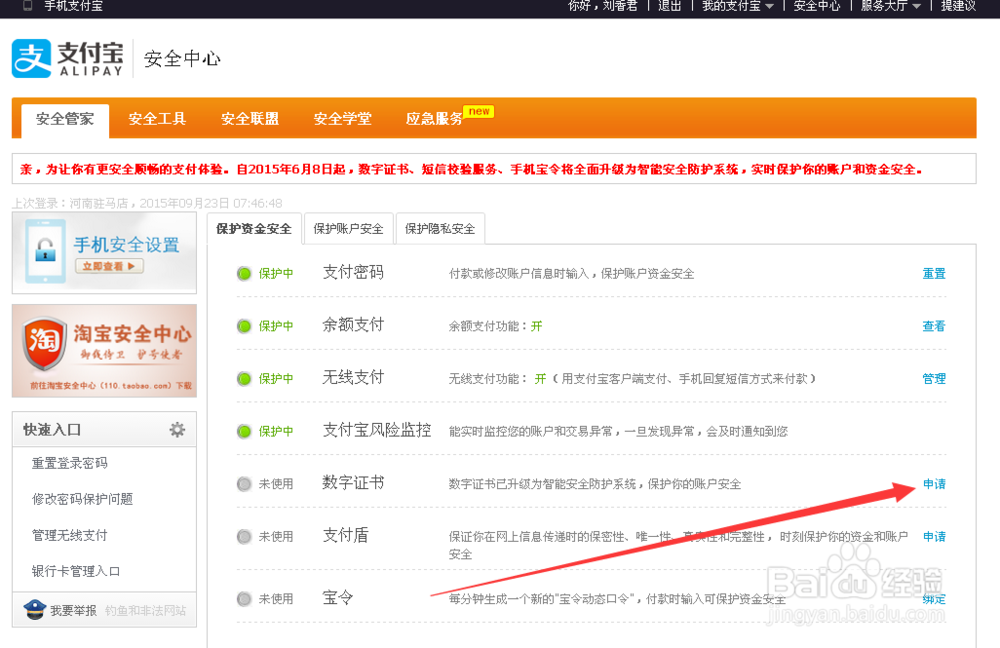This screenshot has height=648, width=1000.
Task: Click 查看 link for 余额支付
Action: [934, 327]
